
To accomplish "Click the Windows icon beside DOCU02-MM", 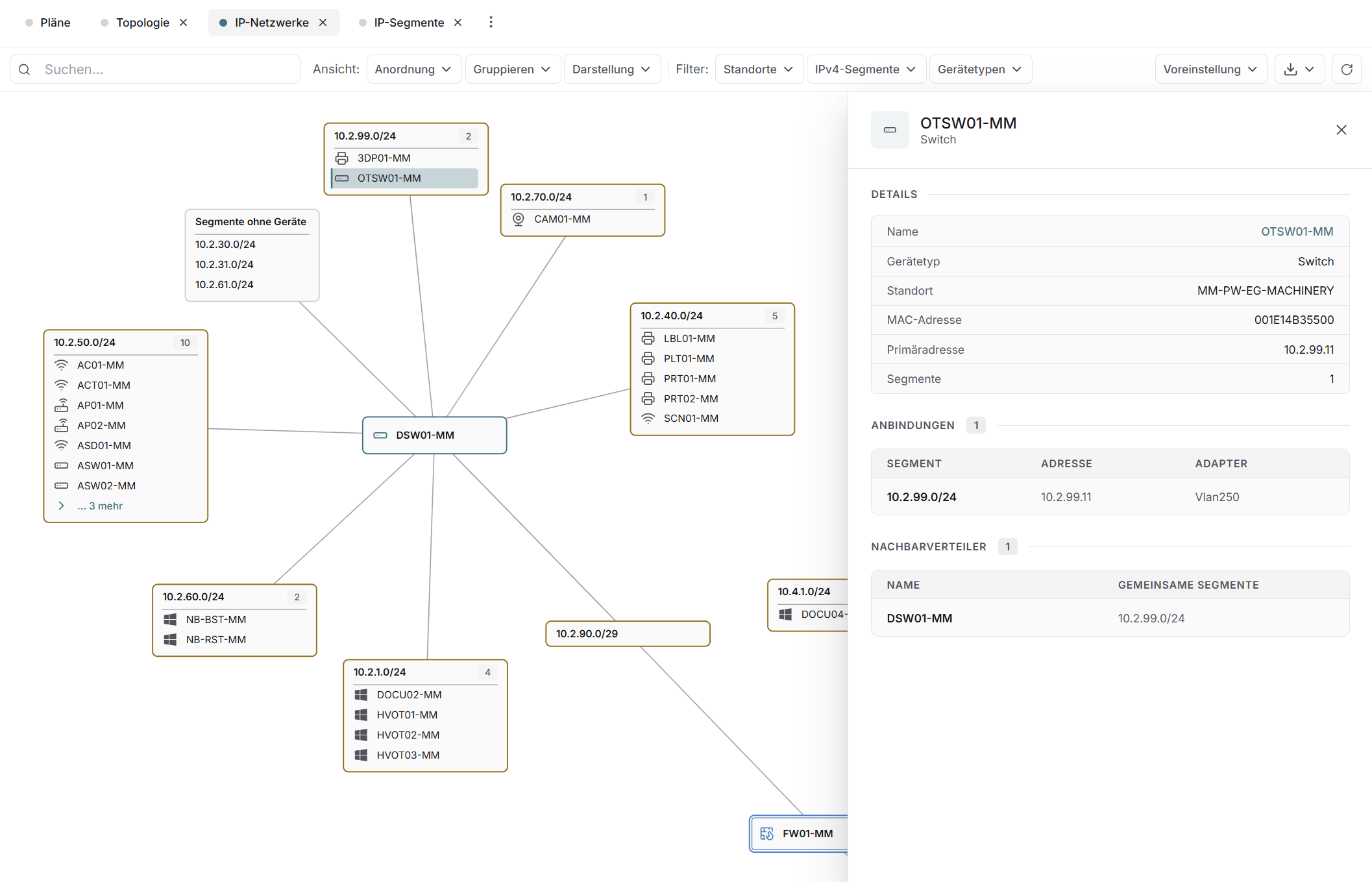I will point(361,694).
